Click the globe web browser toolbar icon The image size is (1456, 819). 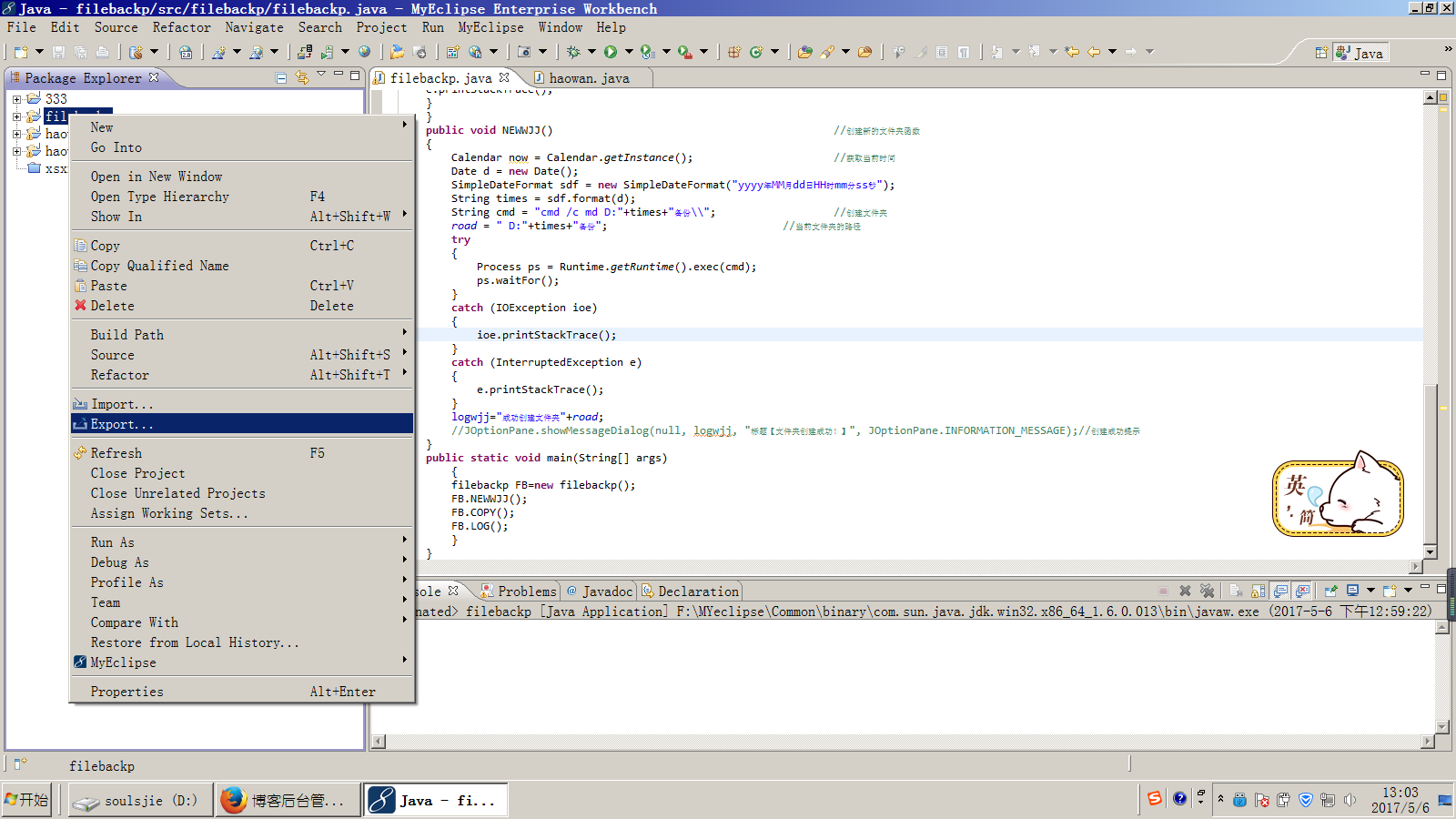click(364, 52)
